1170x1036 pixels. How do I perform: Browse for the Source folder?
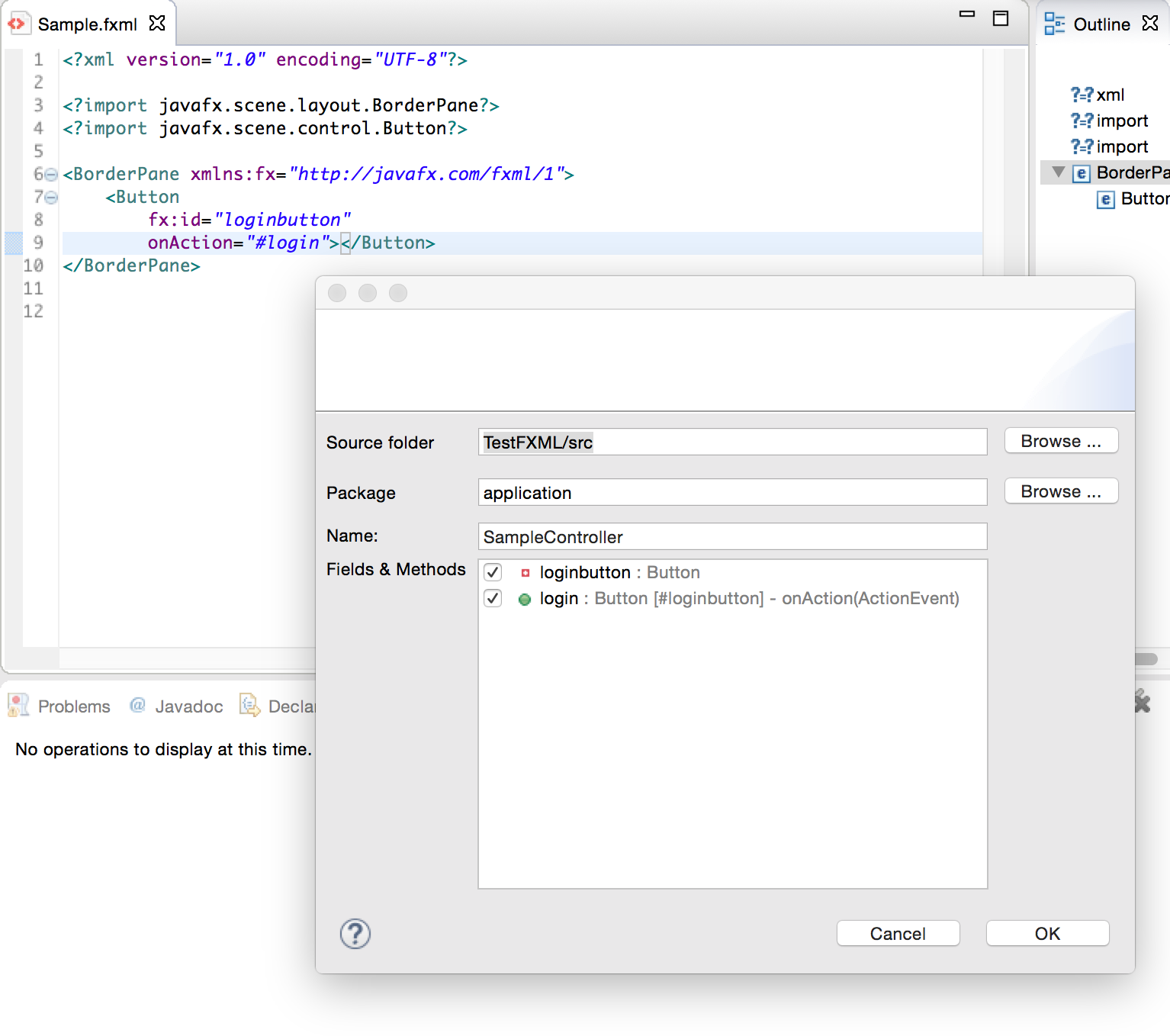[x=1060, y=441]
